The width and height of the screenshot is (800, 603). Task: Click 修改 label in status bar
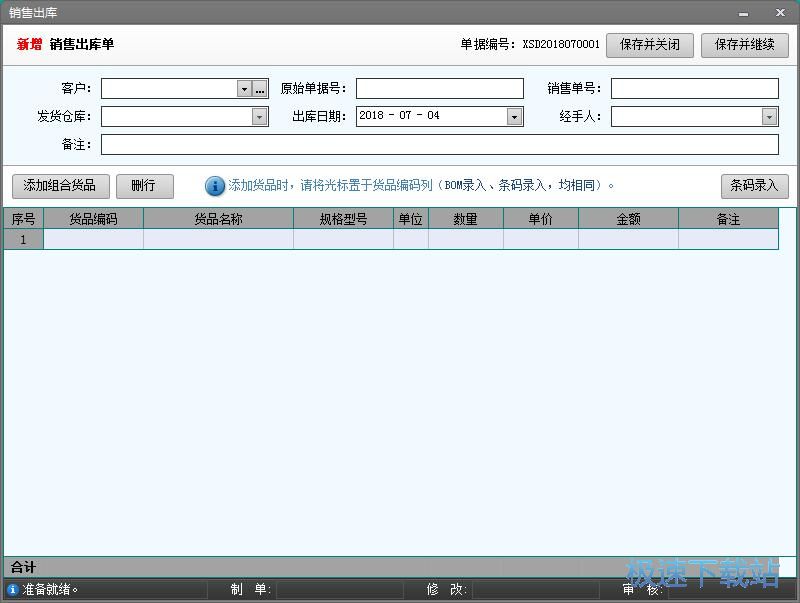pos(447,590)
